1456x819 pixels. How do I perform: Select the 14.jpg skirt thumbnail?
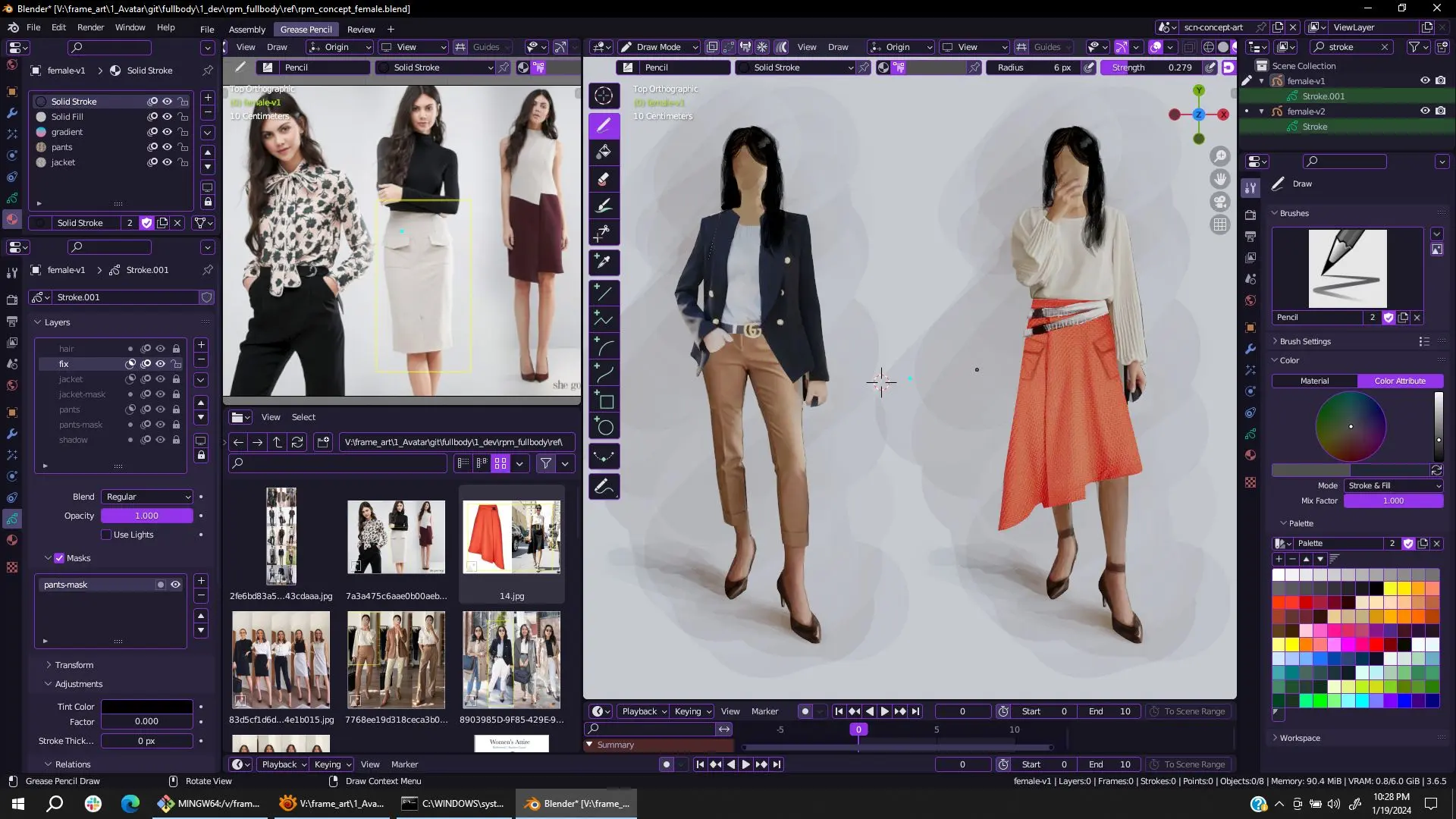pos(512,537)
